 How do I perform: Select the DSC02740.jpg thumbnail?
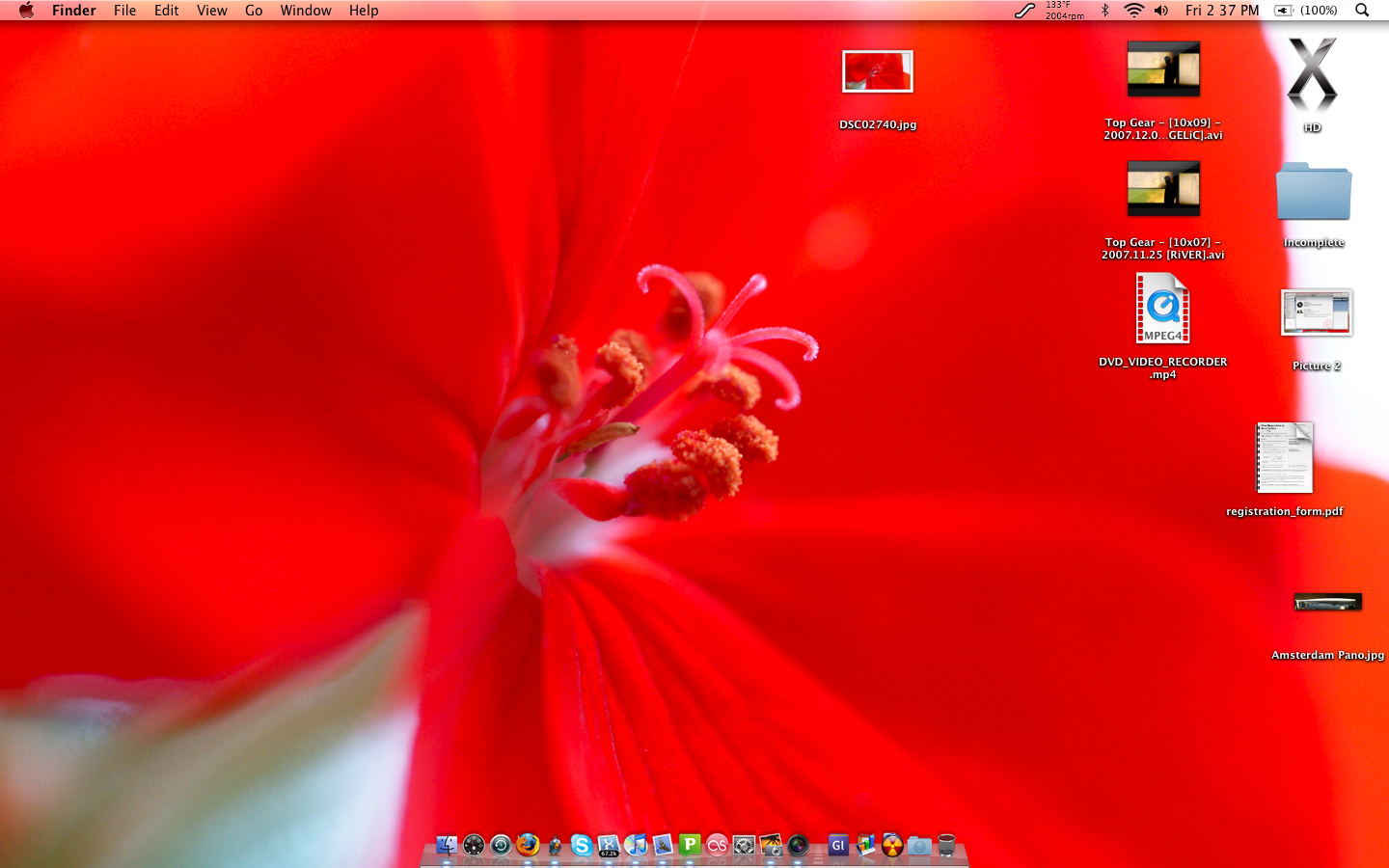coord(878,71)
